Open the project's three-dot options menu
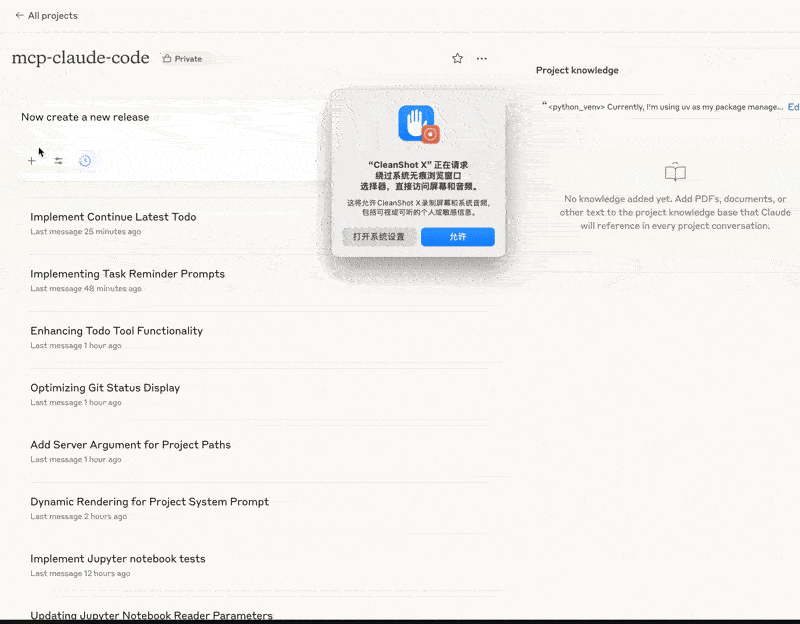800x624 pixels. [482, 59]
